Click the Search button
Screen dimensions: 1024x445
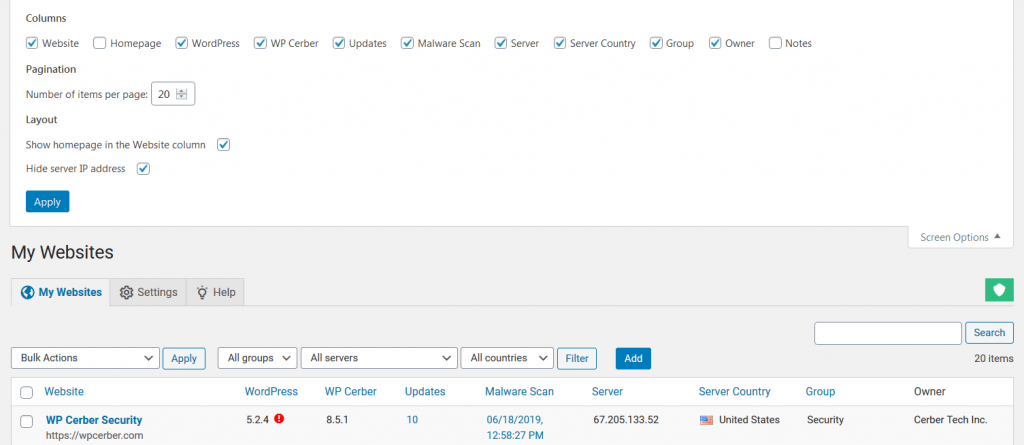(989, 333)
